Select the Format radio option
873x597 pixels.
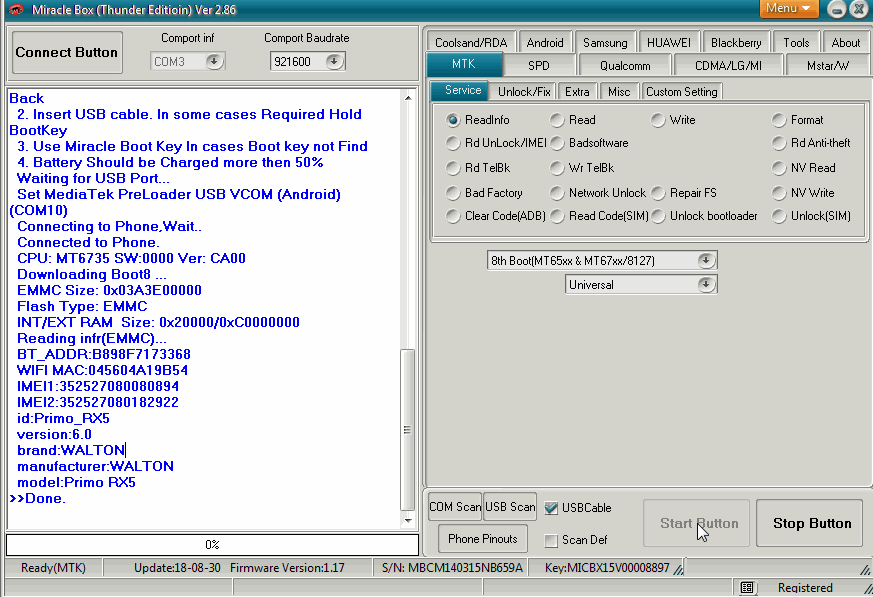pos(779,120)
